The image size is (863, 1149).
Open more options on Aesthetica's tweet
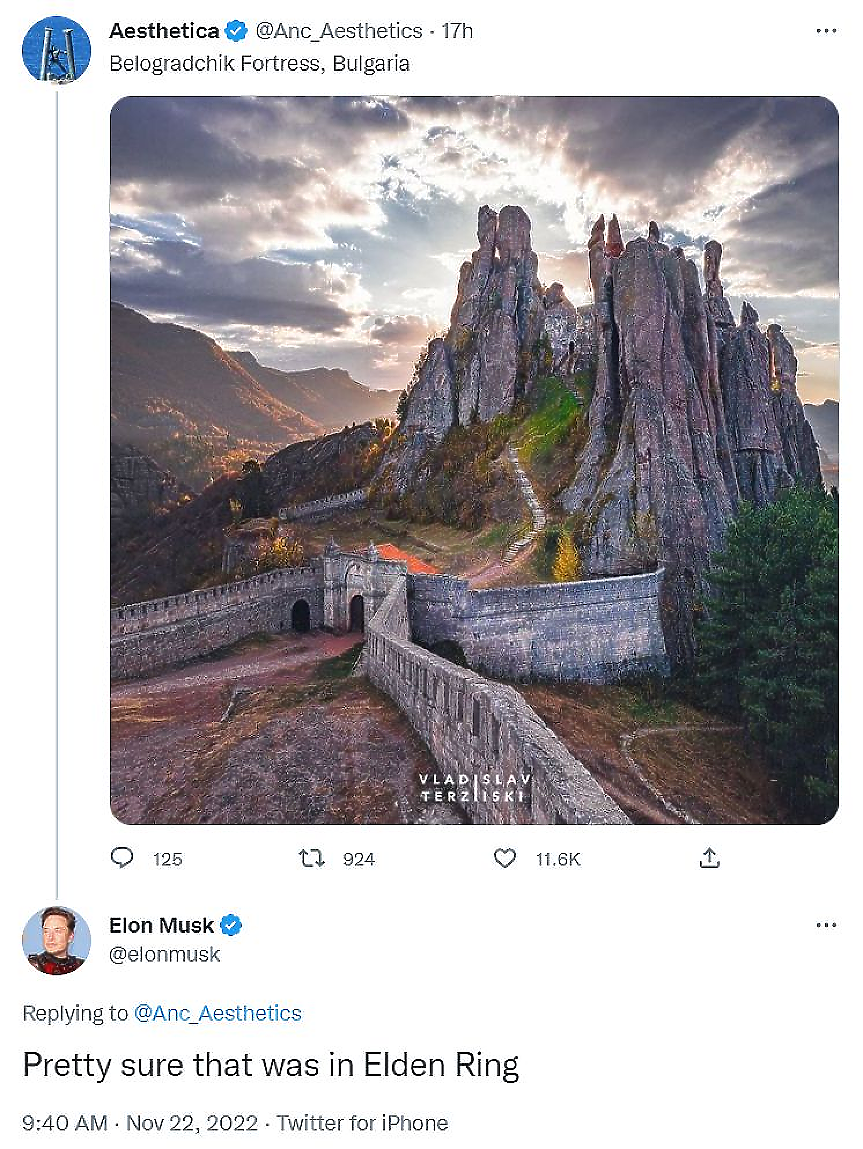click(x=825, y=32)
